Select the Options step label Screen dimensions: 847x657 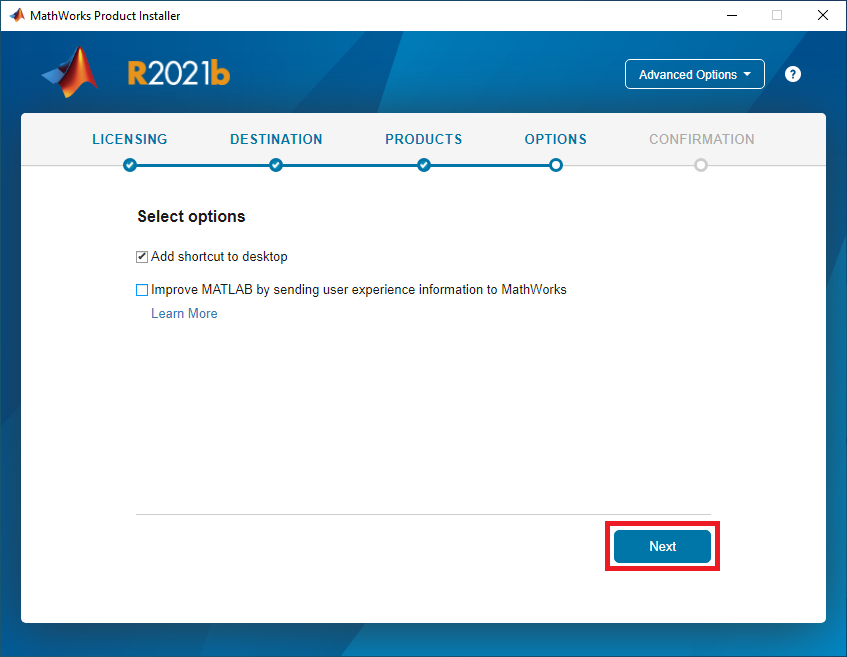[556, 139]
